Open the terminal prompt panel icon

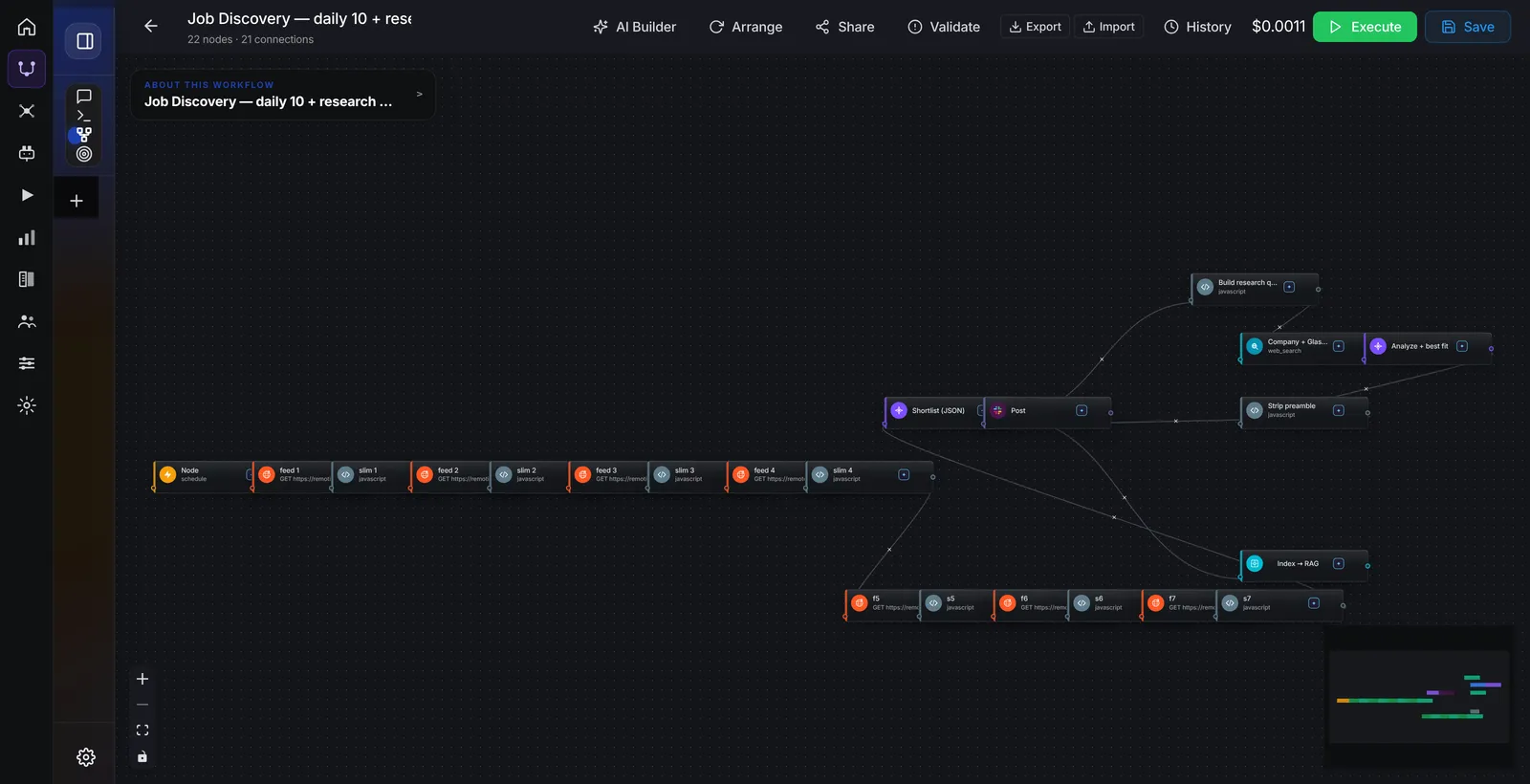pos(84,116)
